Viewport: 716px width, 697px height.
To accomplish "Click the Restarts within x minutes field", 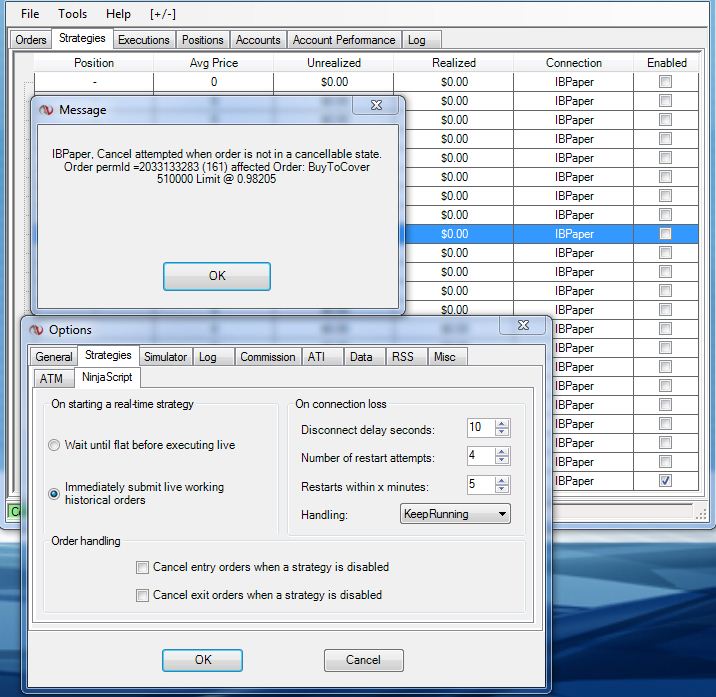I will [481, 484].
